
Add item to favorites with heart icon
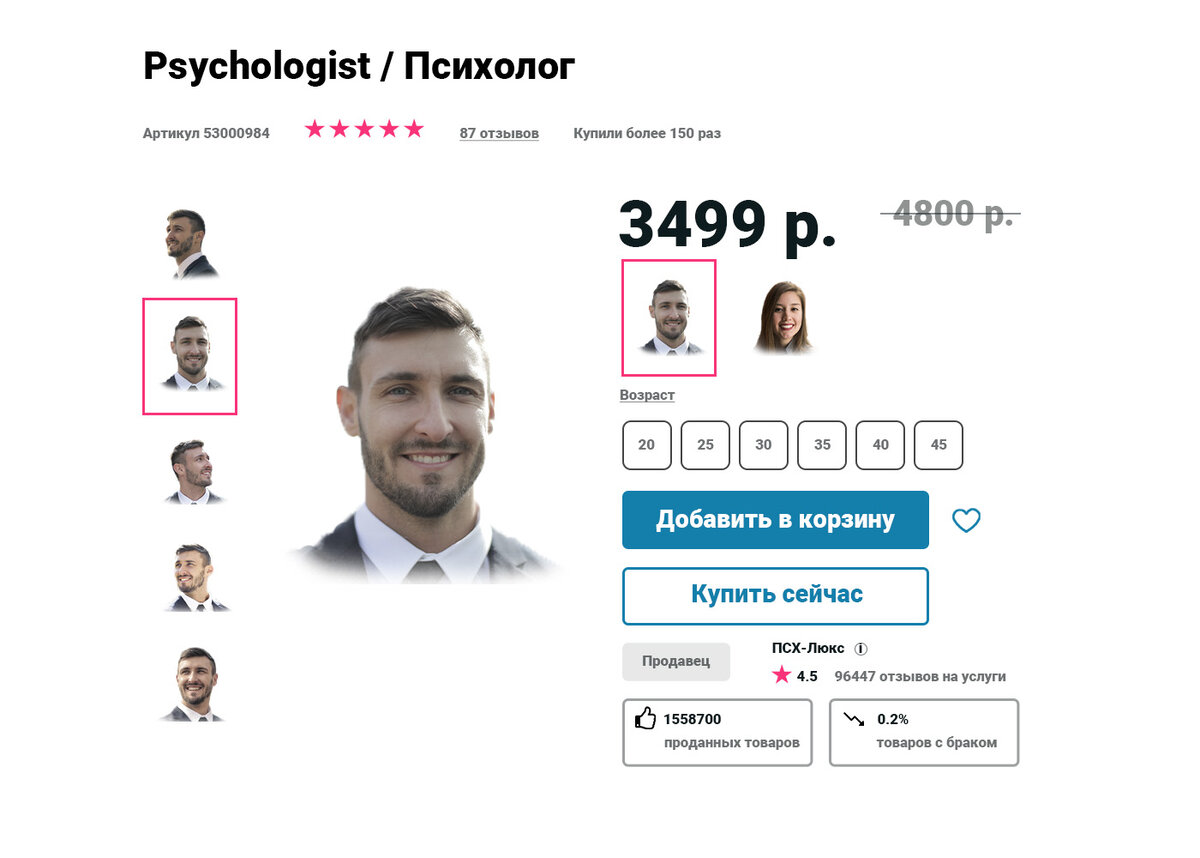click(966, 520)
